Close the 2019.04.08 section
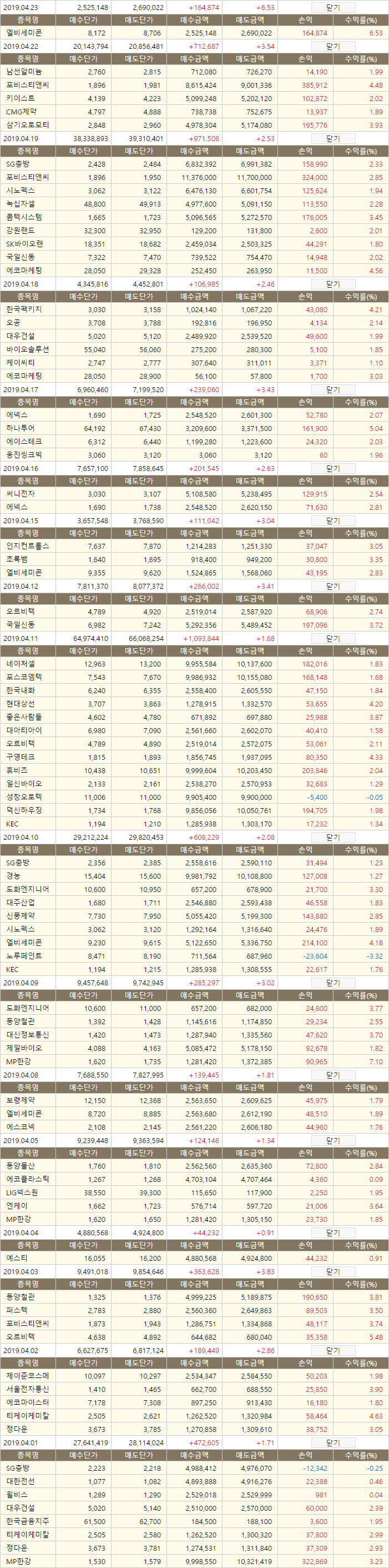Image resolution: width=389 pixels, height=1568 pixels. coord(333,1075)
